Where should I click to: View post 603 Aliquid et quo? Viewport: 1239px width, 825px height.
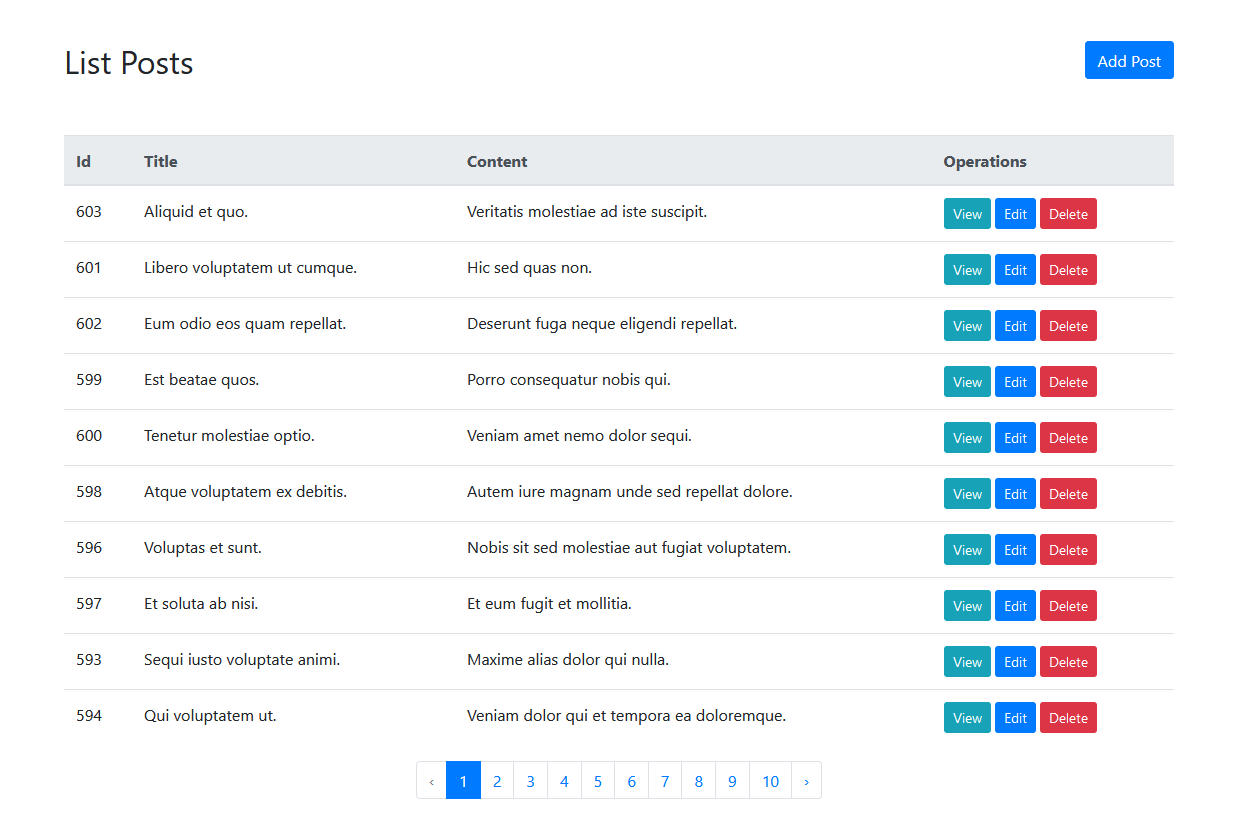(967, 214)
